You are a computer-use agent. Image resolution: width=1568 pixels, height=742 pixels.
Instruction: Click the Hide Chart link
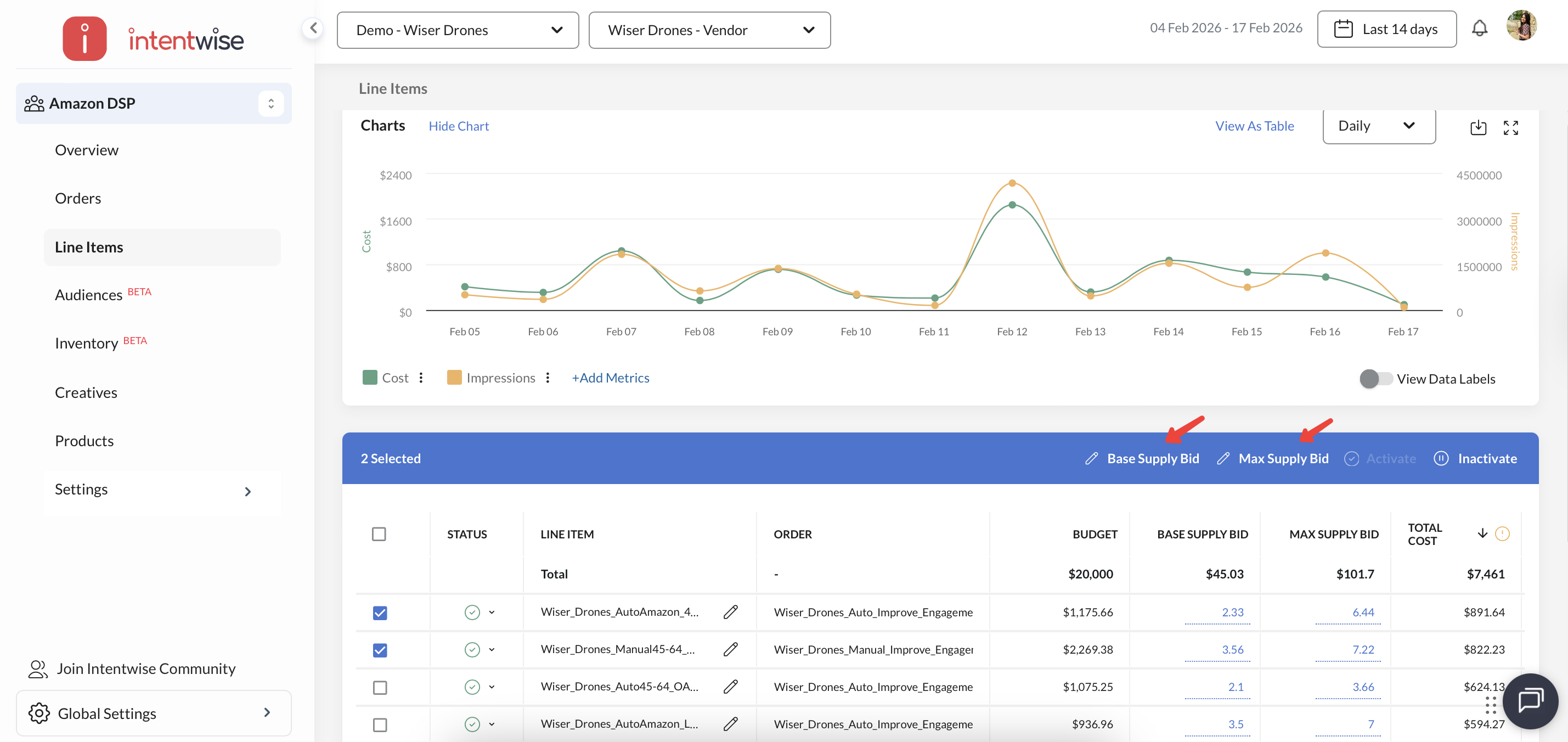458,126
